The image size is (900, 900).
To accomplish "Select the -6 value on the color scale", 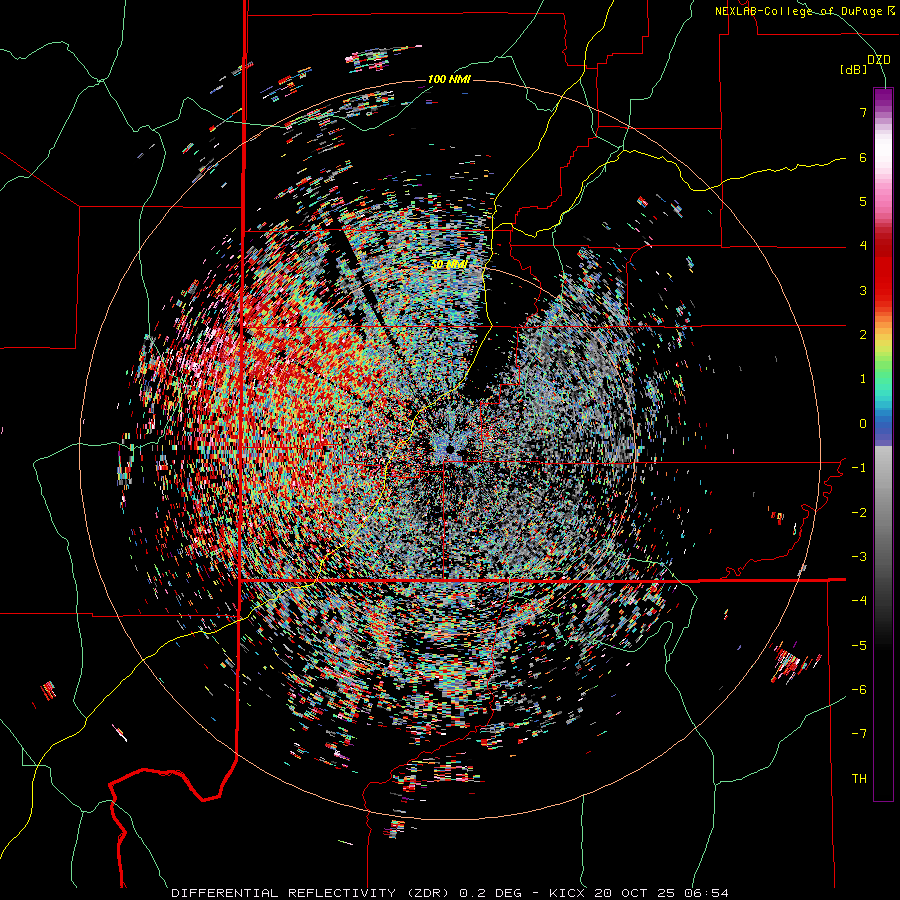I will tap(859, 690).
